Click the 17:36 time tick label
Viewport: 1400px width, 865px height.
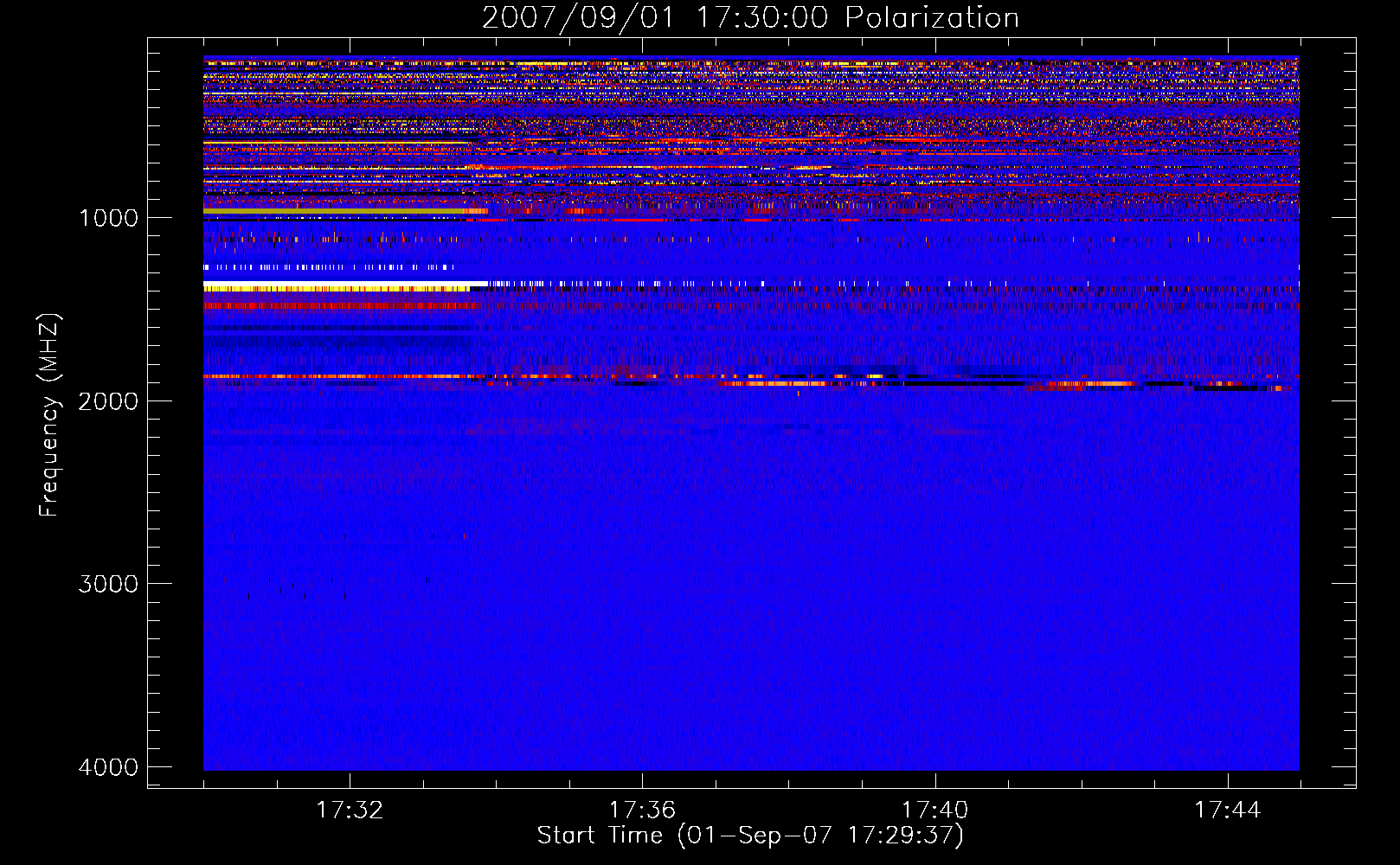tap(642, 811)
